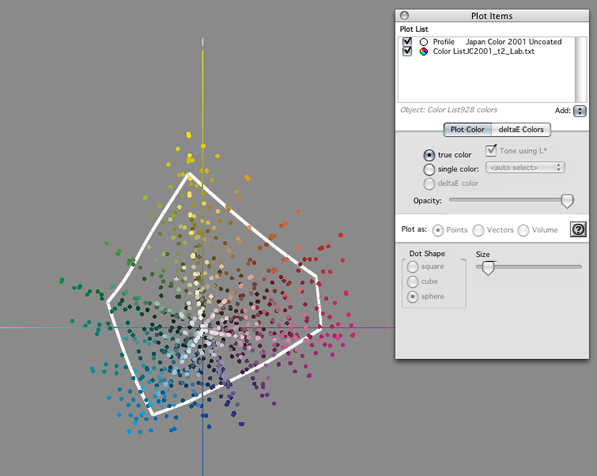Click the Plot Items title bar

tap(492, 16)
